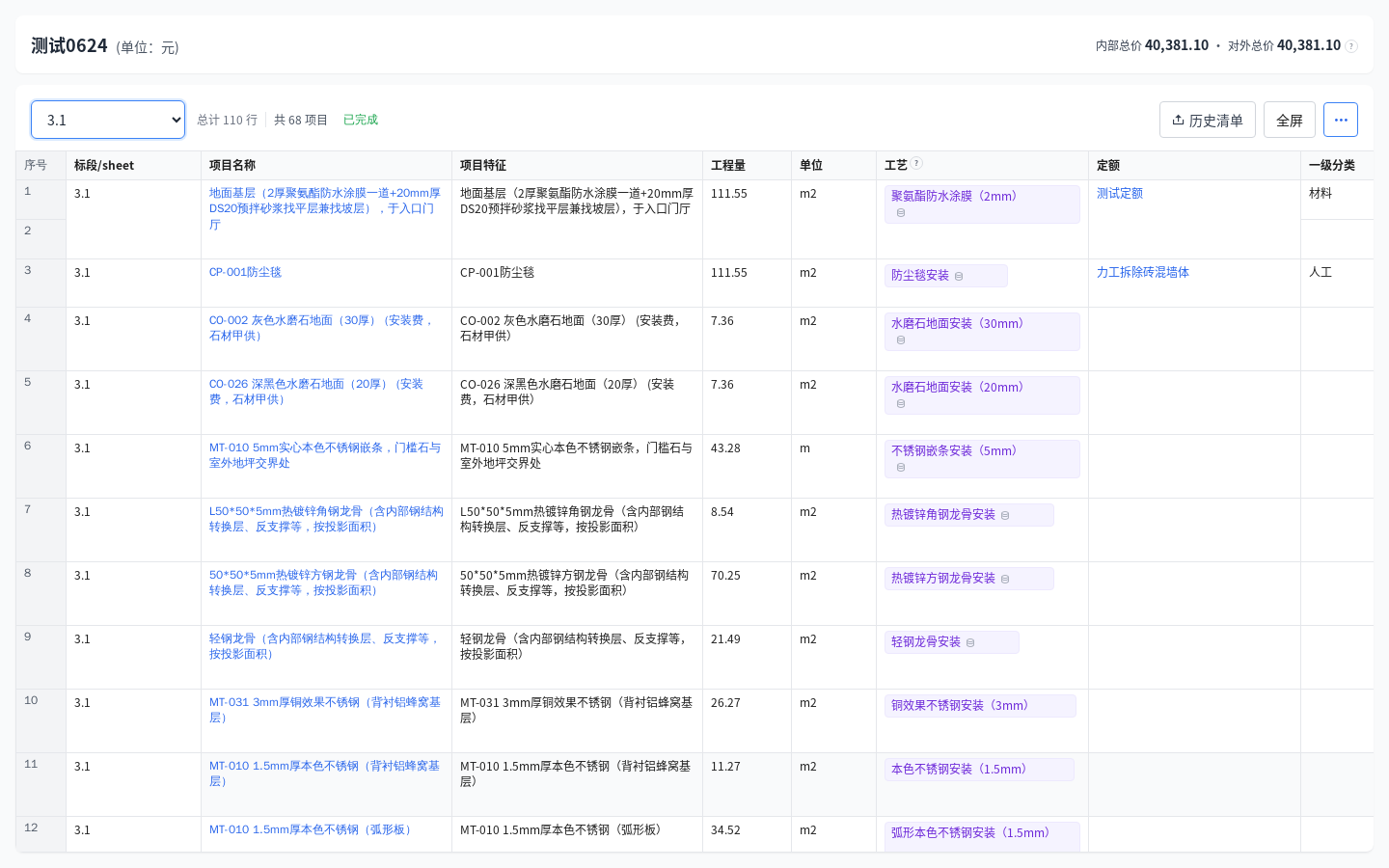
Task: Open link MT-010 1.5mm厚本色不锈钢（背衬铝蜂窝基层）
Action: 324,773
